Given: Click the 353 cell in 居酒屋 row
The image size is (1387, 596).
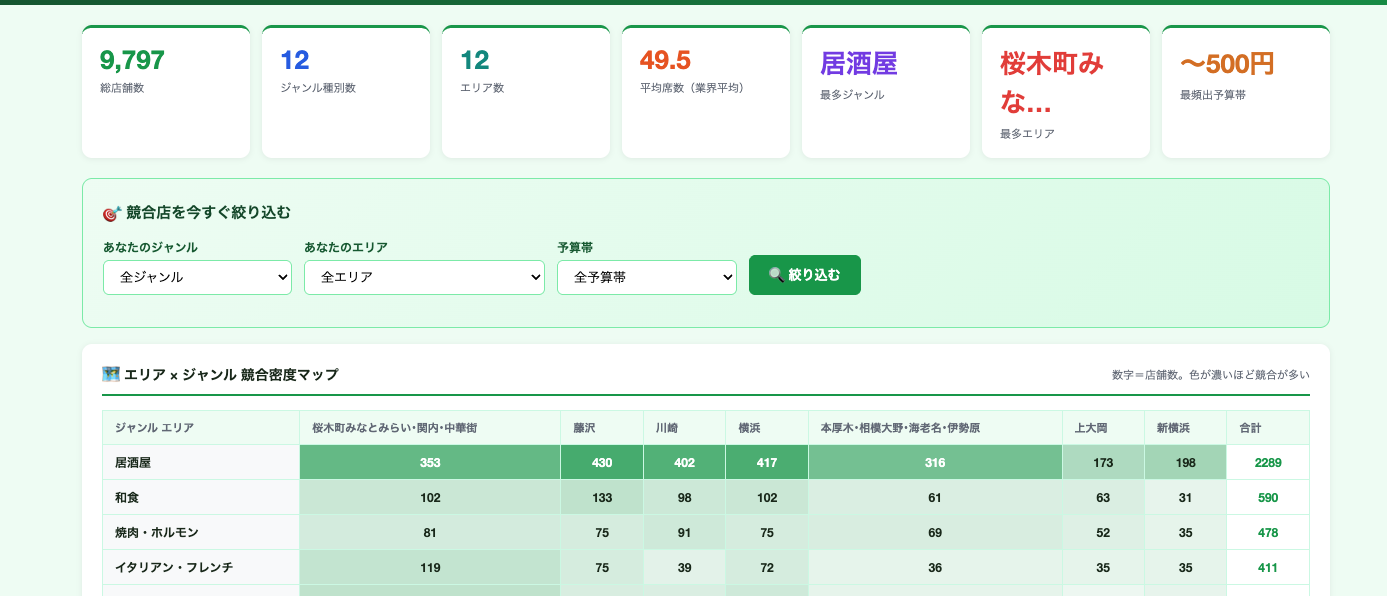Looking at the screenshot, I should tap(430, 462).
